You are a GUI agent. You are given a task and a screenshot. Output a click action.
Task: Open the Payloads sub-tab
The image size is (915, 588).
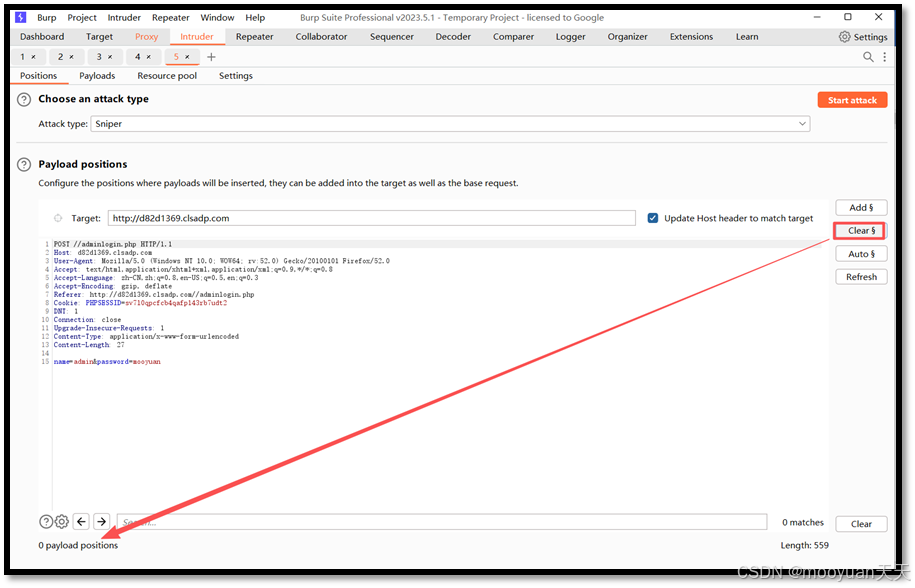coord(97,76)
